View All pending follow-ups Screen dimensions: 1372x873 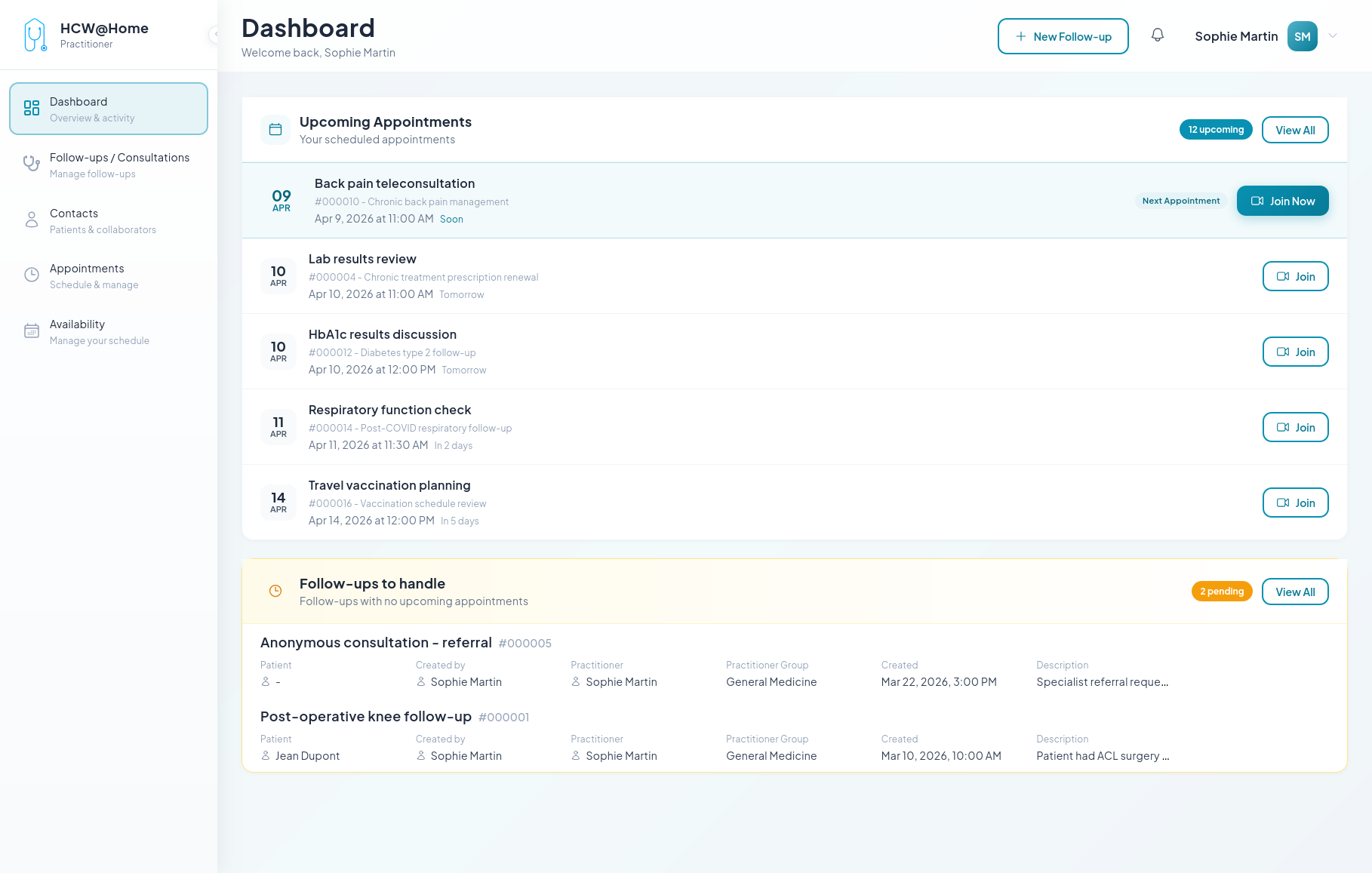coord(1295,592)
